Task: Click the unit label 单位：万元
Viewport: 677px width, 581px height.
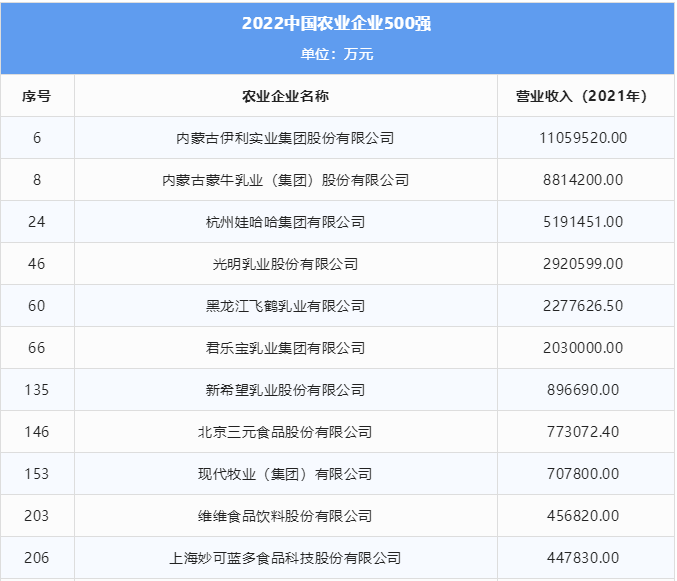Action: click(337, 54)
